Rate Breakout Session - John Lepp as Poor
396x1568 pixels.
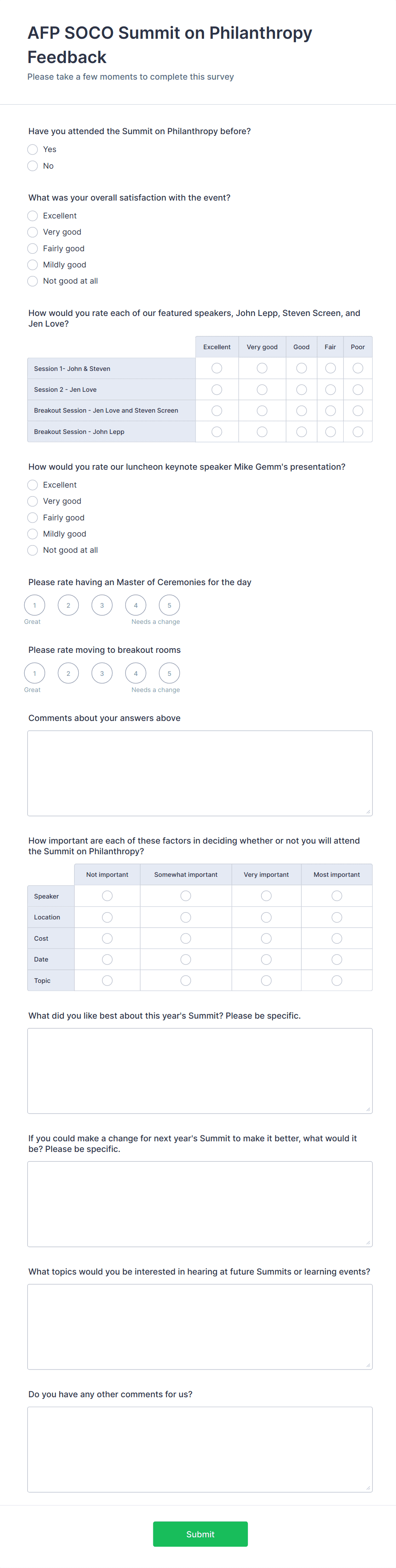tap(358, 431)
